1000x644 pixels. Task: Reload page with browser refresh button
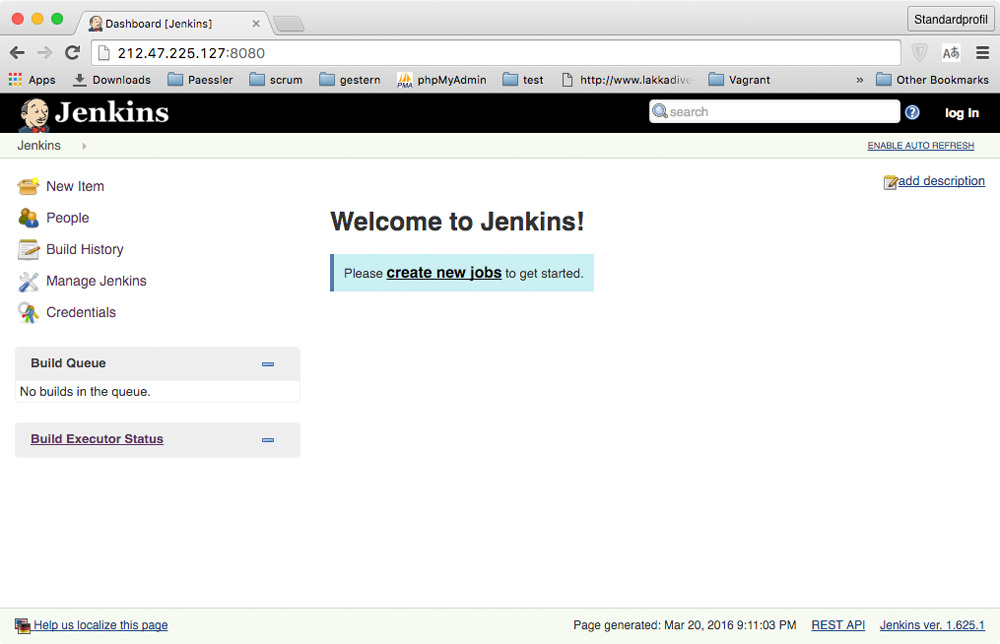[x=72, y=53]
